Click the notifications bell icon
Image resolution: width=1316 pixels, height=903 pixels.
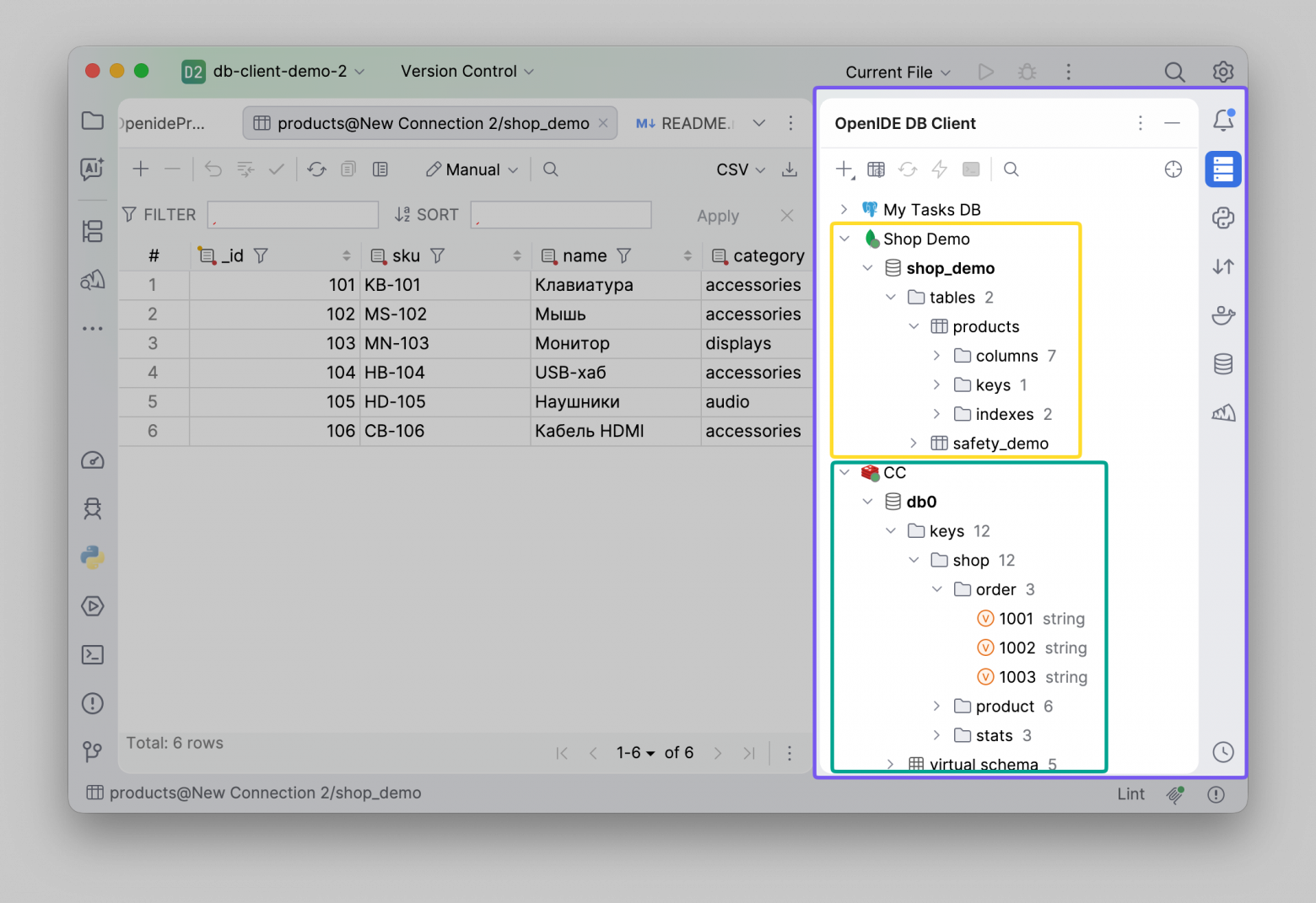(1223, 121)
